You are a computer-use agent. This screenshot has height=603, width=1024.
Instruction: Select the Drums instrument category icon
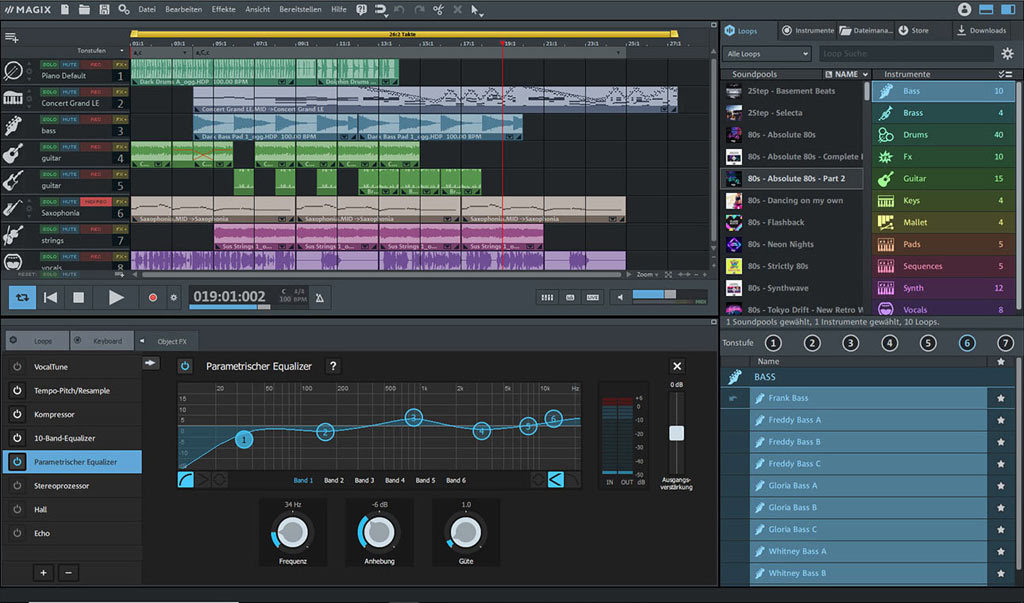click(886, 135)
